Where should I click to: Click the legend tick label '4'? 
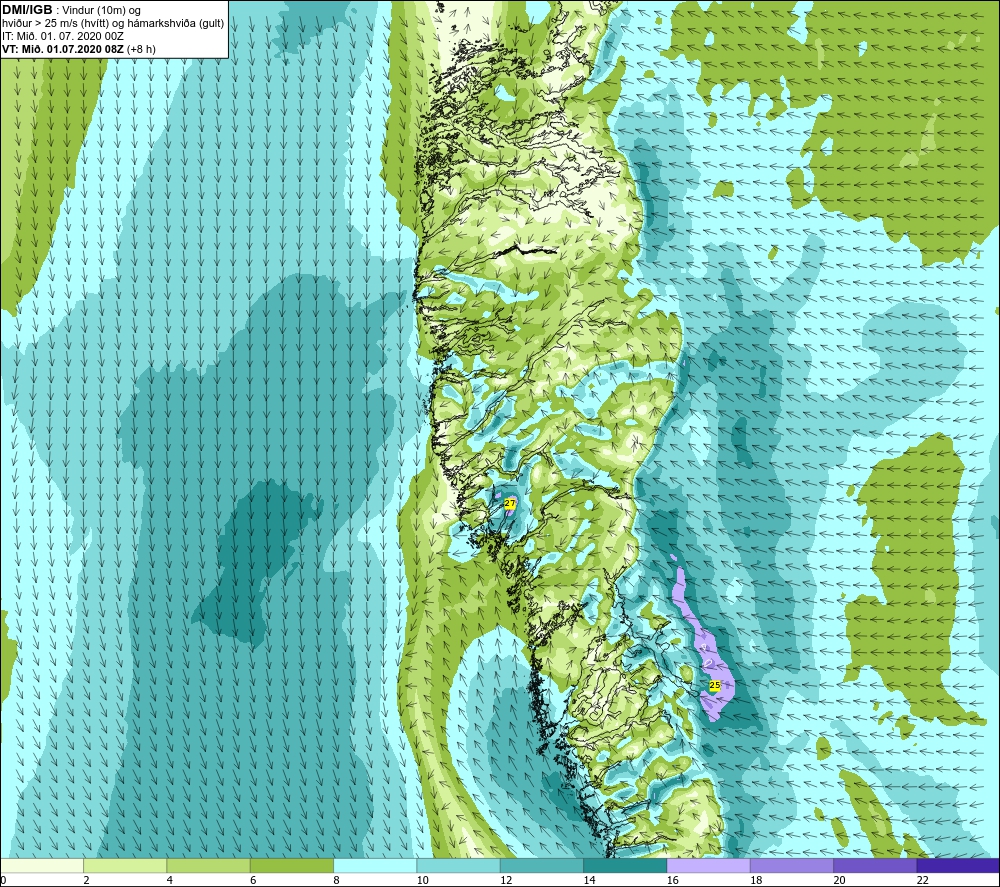[170, 881]
